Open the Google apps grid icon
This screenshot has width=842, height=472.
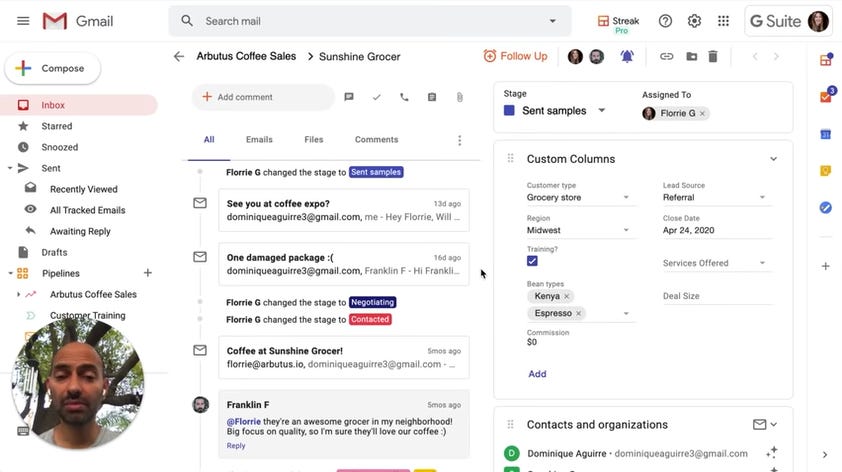(723, 21)
